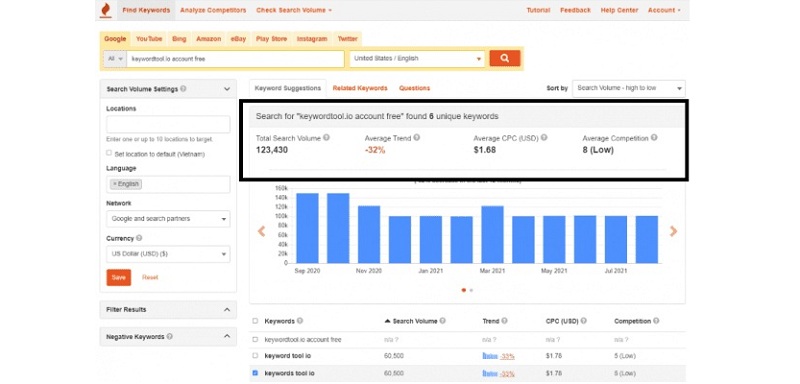Click the Language tag input field
Viewport: 800px width, 384px height.
[168, 185]
